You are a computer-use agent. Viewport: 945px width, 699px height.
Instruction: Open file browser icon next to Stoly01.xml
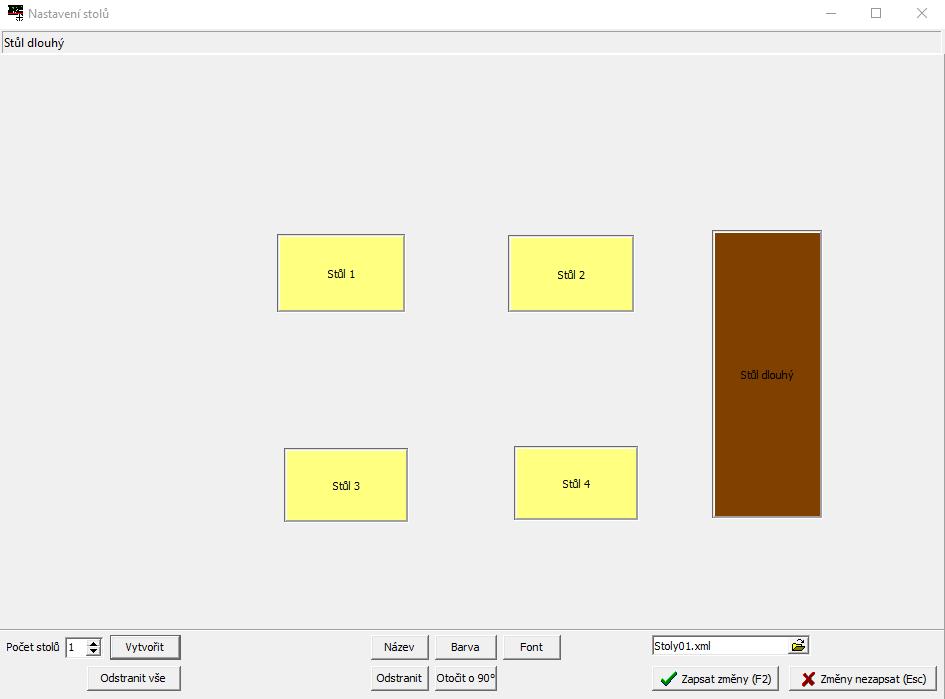click(x=798, y=645)
